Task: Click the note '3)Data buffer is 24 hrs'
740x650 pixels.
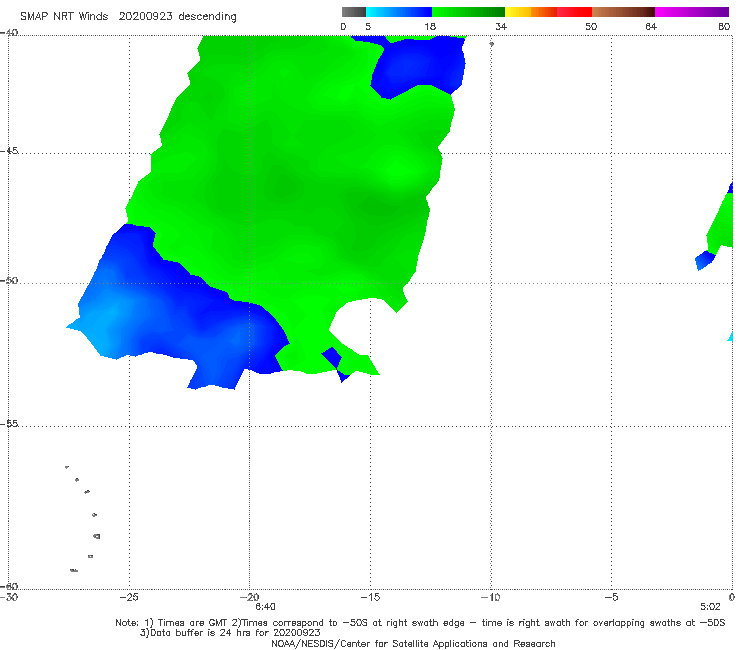Action: point(230,633)
